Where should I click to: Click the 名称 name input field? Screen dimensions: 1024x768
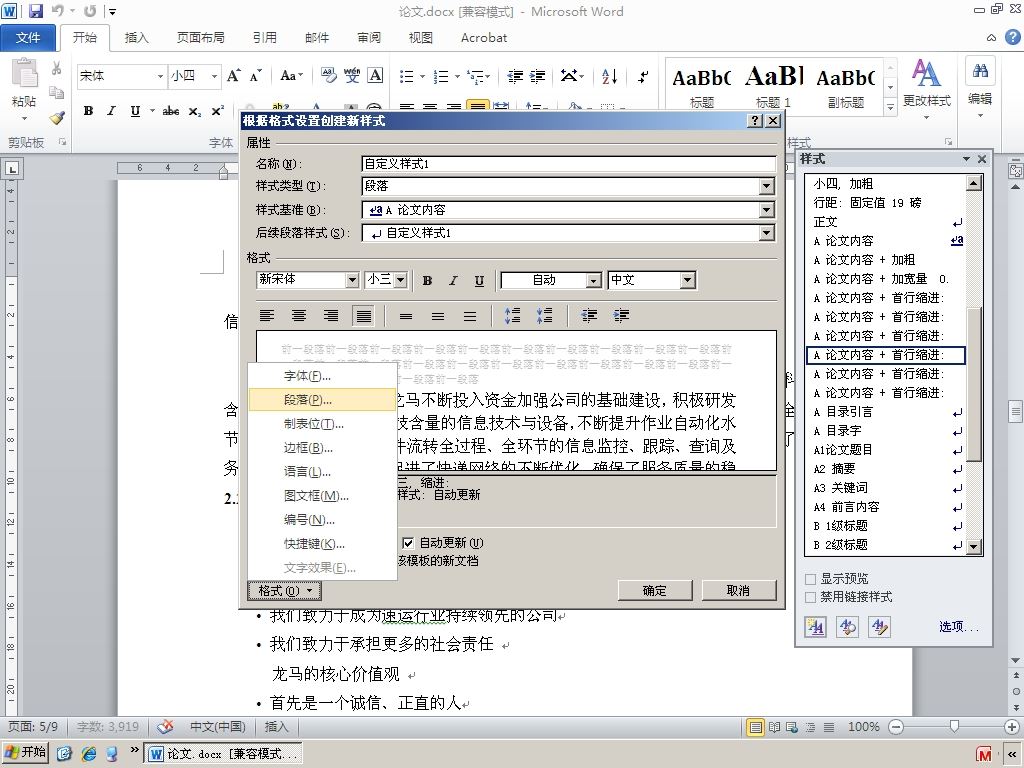[568, 164]
